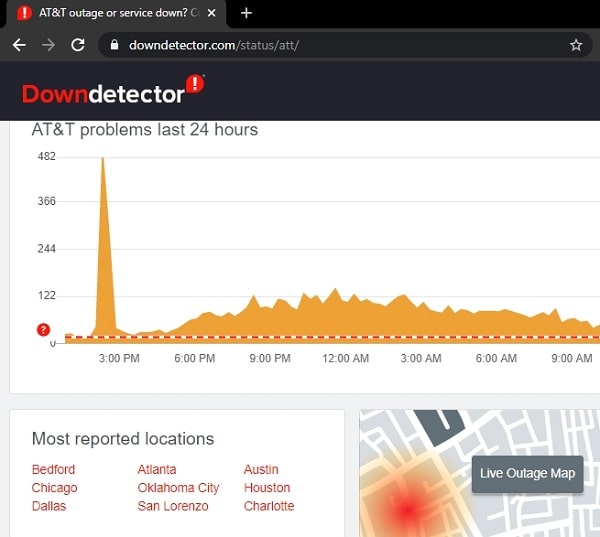600x537 pixels.
Task: Click the browser forward arrow
Action: [x=48, y=45]
